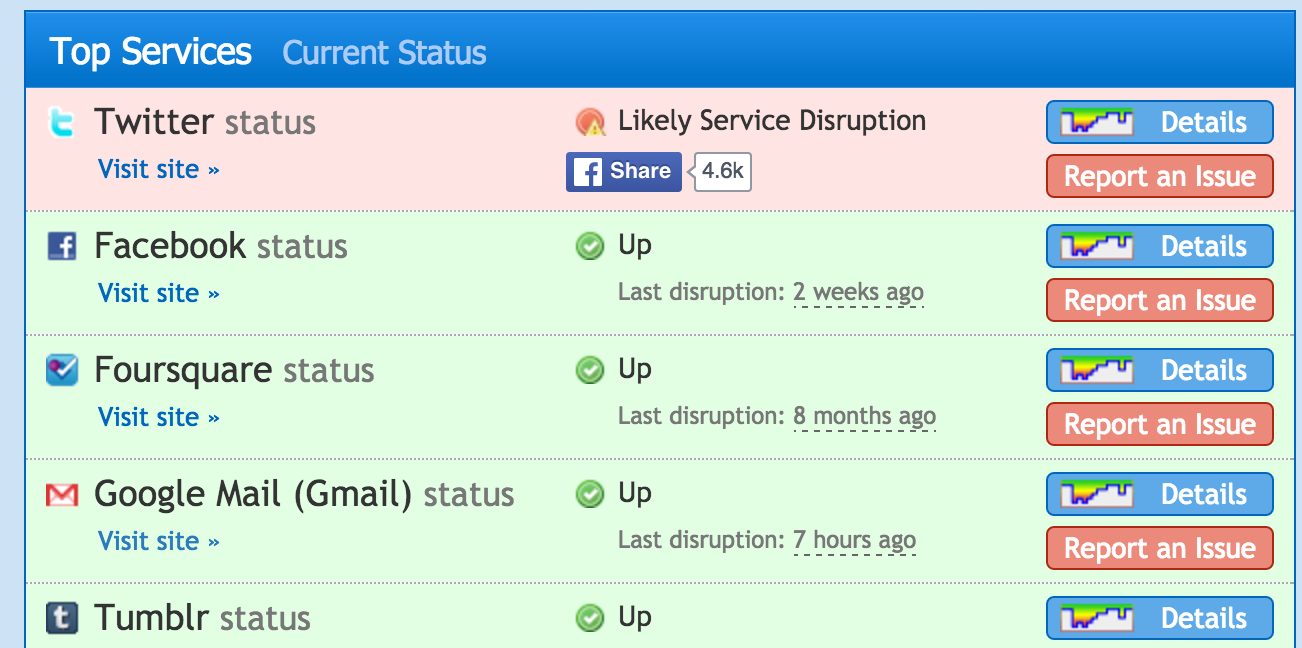Click the Foursquare checkmark icon
The height and width of the screenshot is (648, 1302).
(x=62, y=370)
